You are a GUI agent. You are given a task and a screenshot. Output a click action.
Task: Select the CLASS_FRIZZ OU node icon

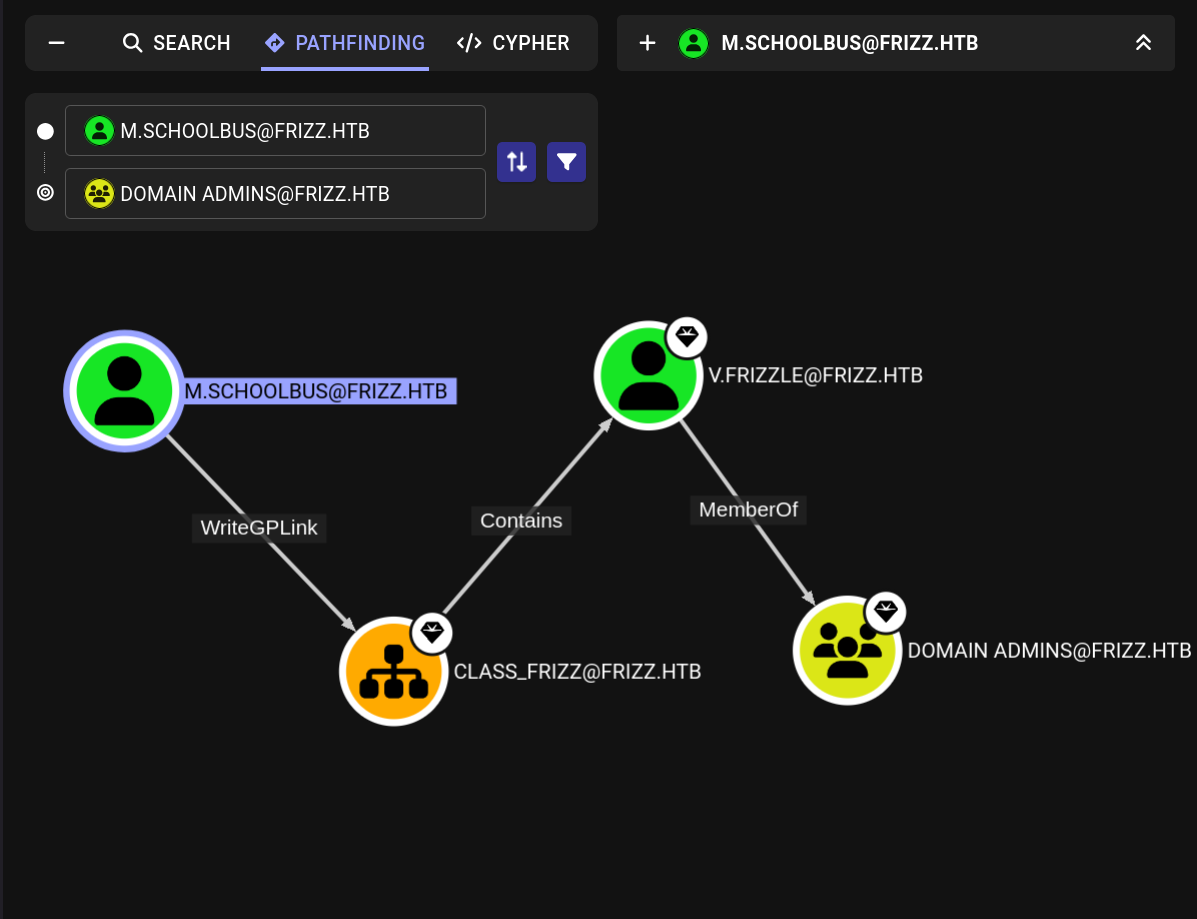pyautogui.click(x=393, y=671)
